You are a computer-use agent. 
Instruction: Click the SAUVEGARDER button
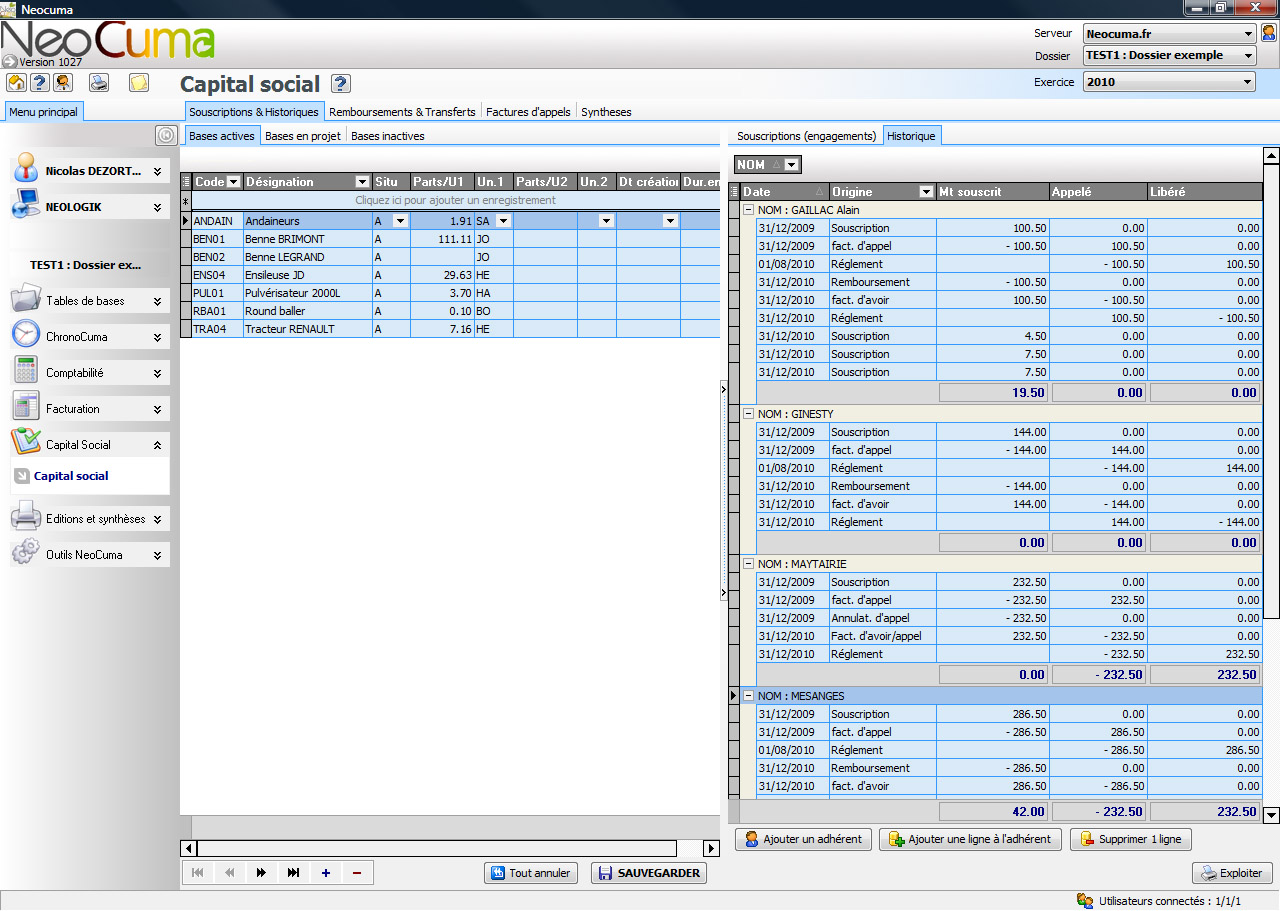(x=648, y=873)
